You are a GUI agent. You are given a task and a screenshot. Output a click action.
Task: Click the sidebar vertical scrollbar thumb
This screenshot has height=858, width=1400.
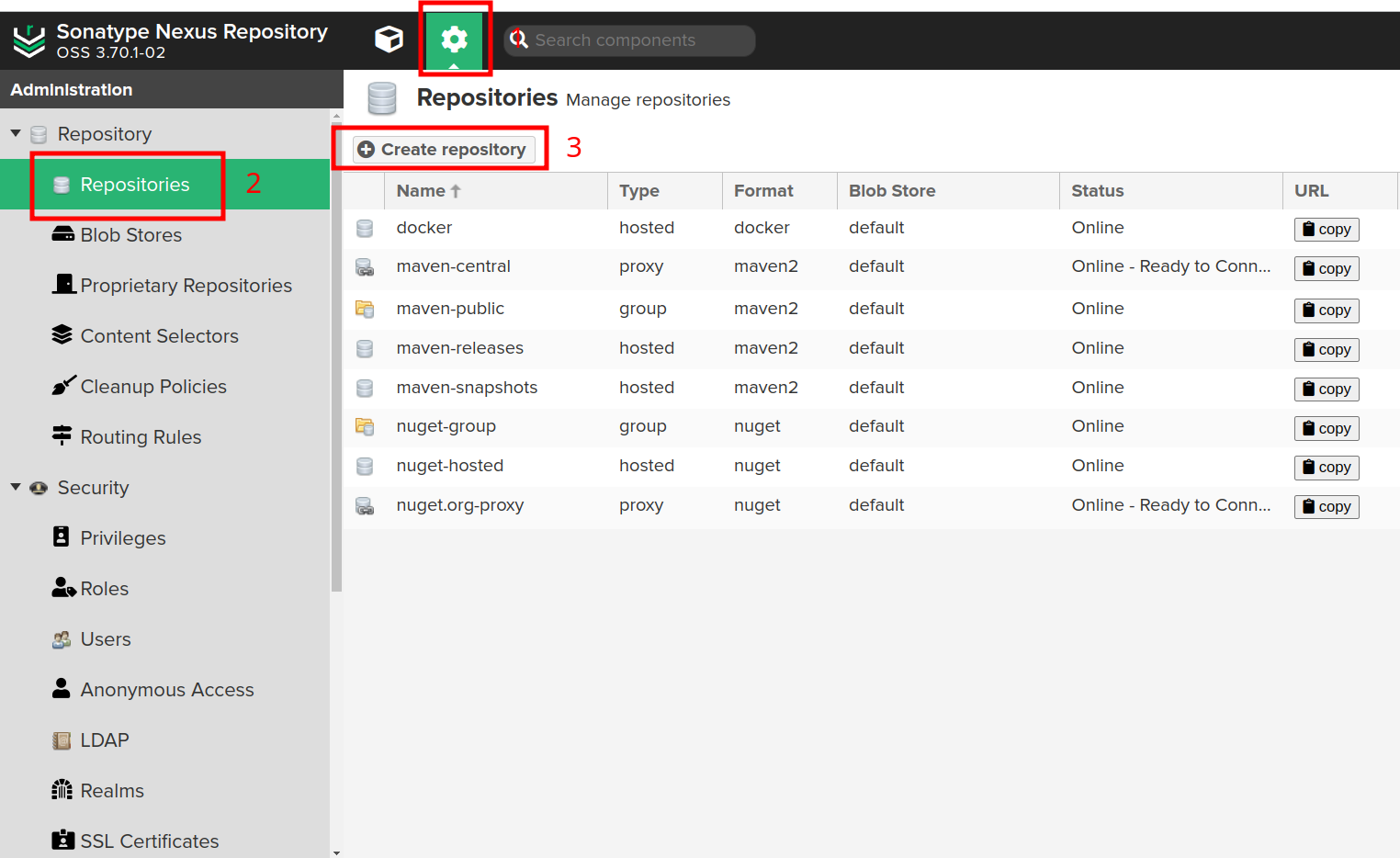(x=336, y=356)
